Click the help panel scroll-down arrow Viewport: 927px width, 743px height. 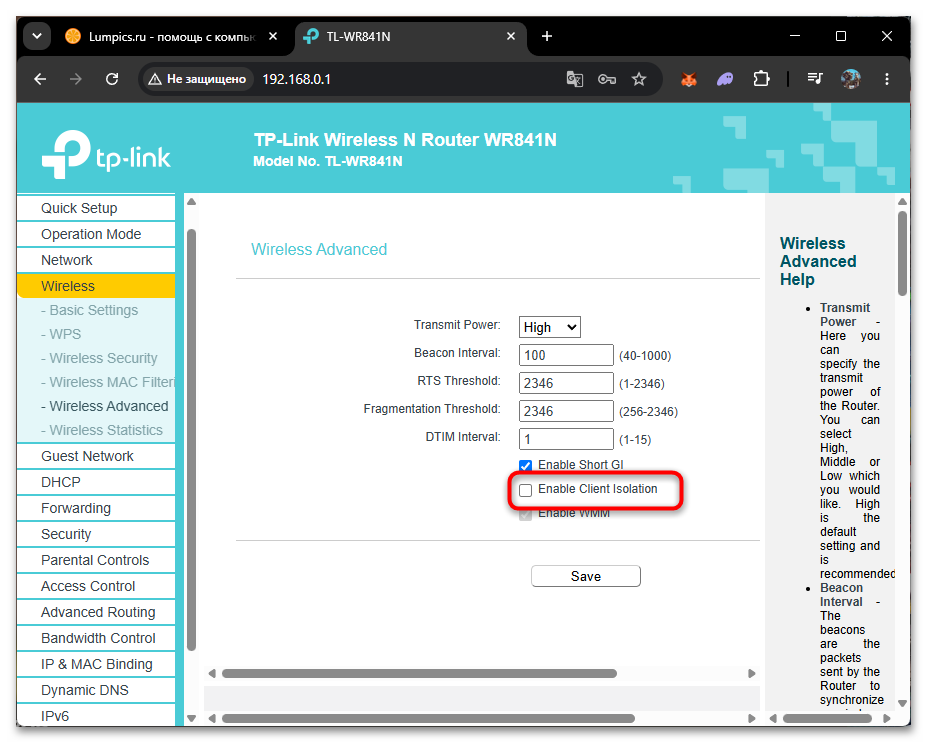[902, 703]
